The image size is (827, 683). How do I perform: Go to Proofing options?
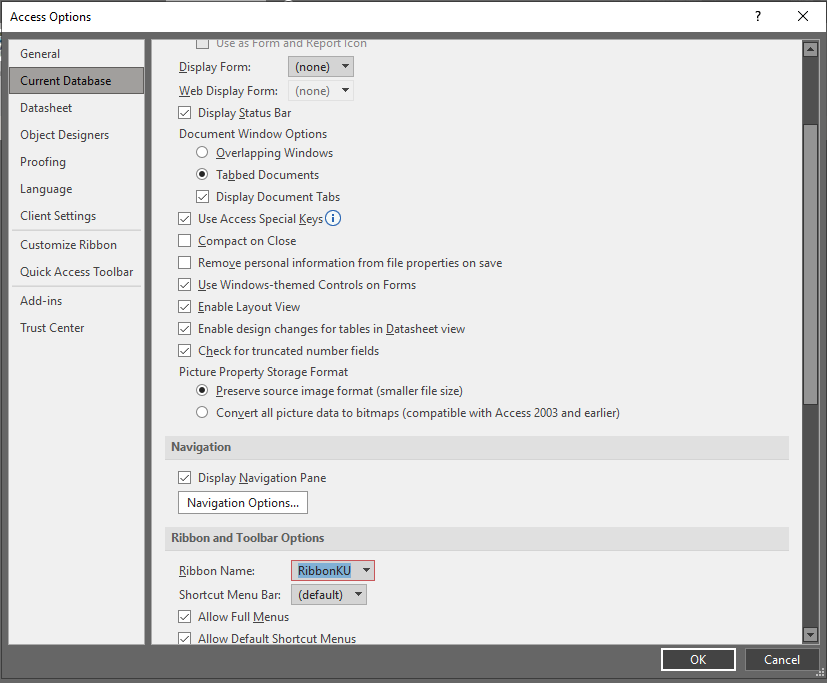click(76, 162)
